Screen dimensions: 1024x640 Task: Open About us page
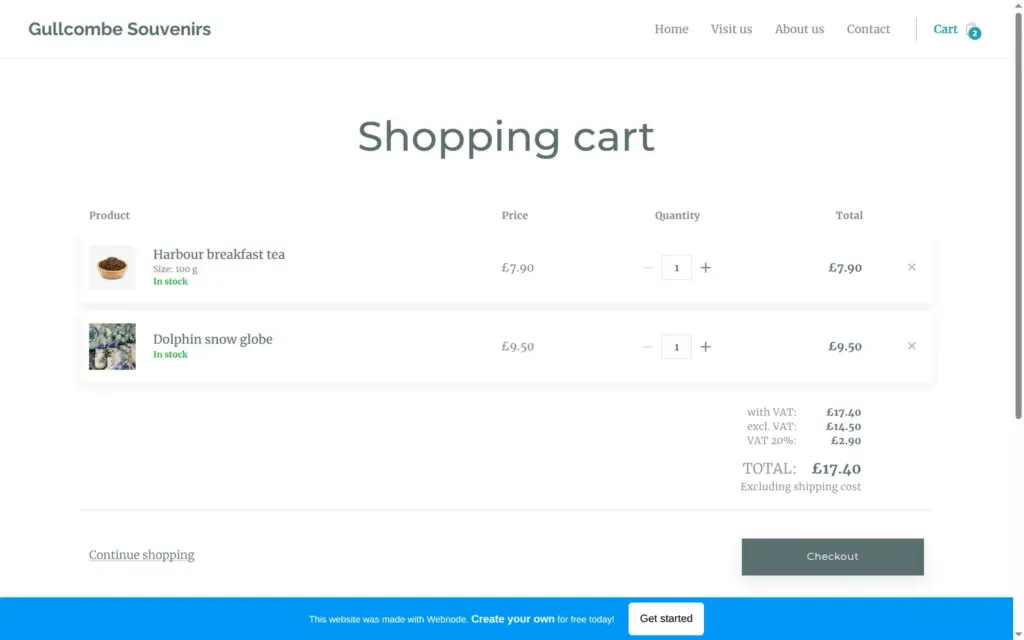click(x=799, y=29)
